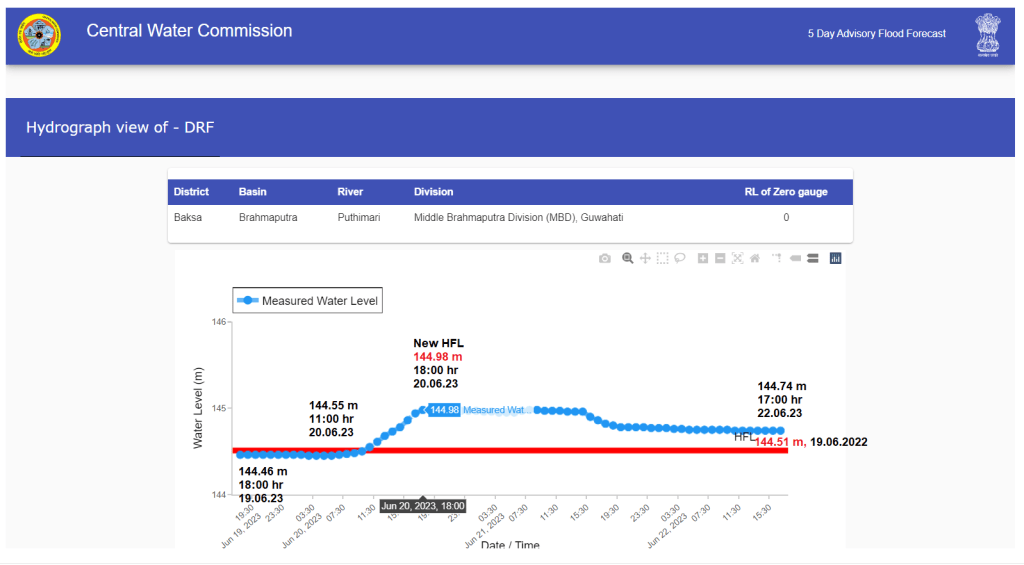The image size is (1024, 565).
Task: Select the Zoom tool in chart toolbar
Action: point(628,258)
